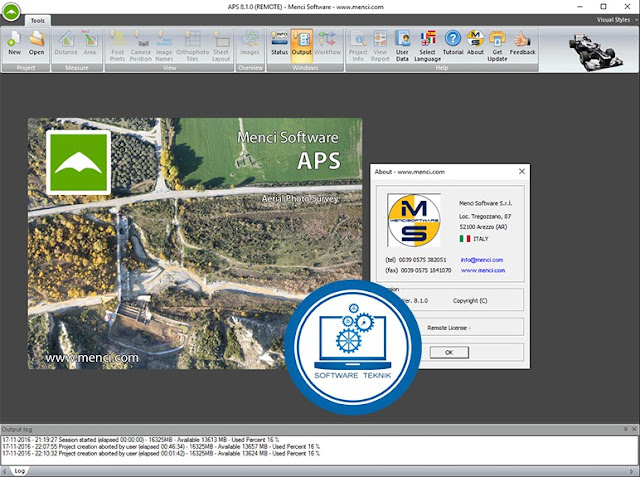Image resolution: width=640 pixels, height=477 pixels.
Task: Maximize the APS main window
Action: [x=603, y=7]
